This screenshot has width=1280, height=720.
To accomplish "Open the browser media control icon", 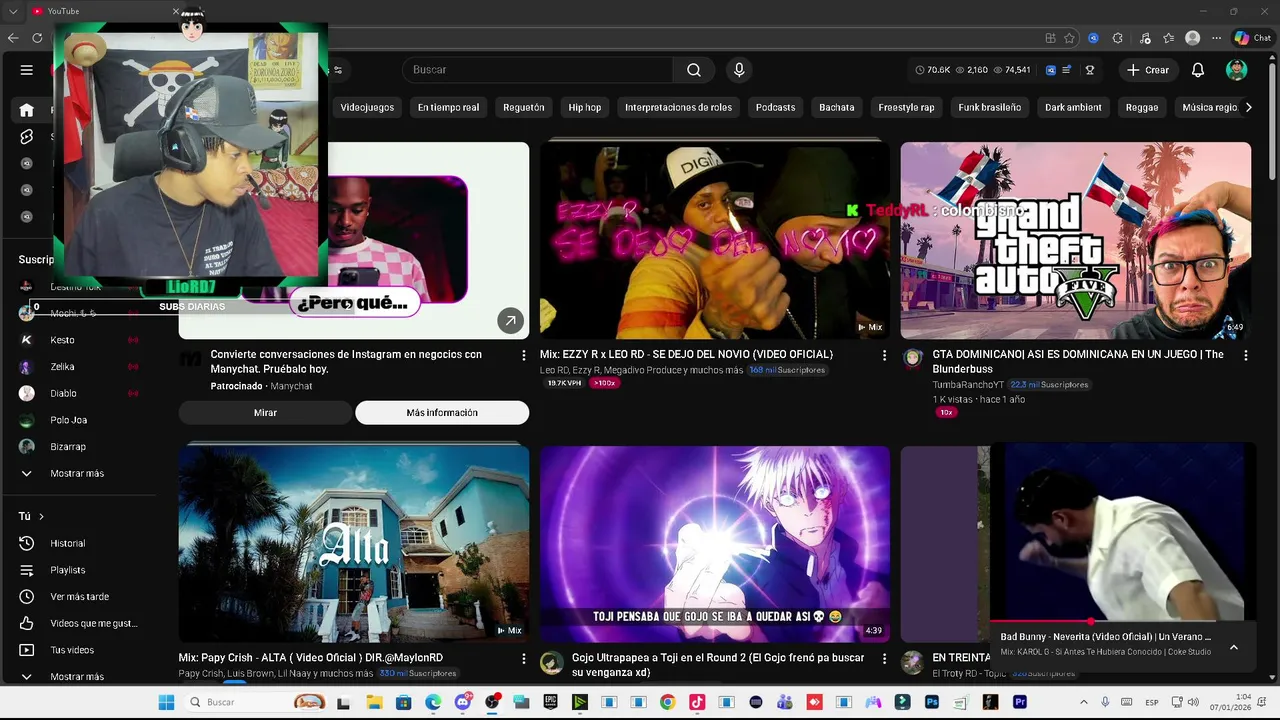I will pos(1143,38).
